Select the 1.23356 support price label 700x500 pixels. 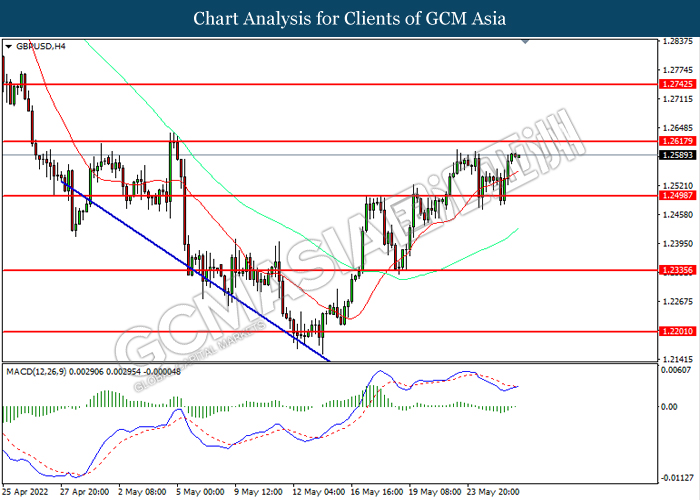tap(677, 270)
